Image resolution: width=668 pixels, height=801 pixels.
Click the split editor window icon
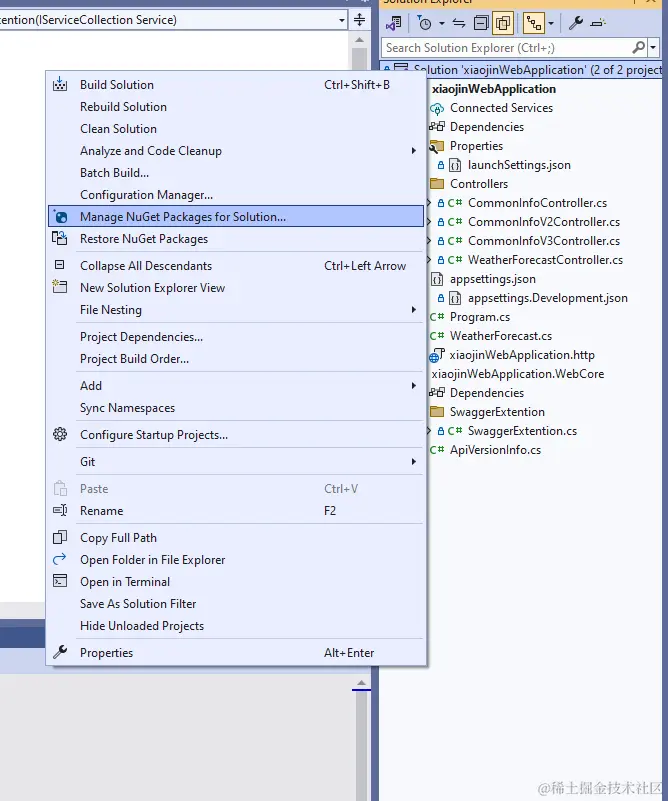tap(360, 19)
